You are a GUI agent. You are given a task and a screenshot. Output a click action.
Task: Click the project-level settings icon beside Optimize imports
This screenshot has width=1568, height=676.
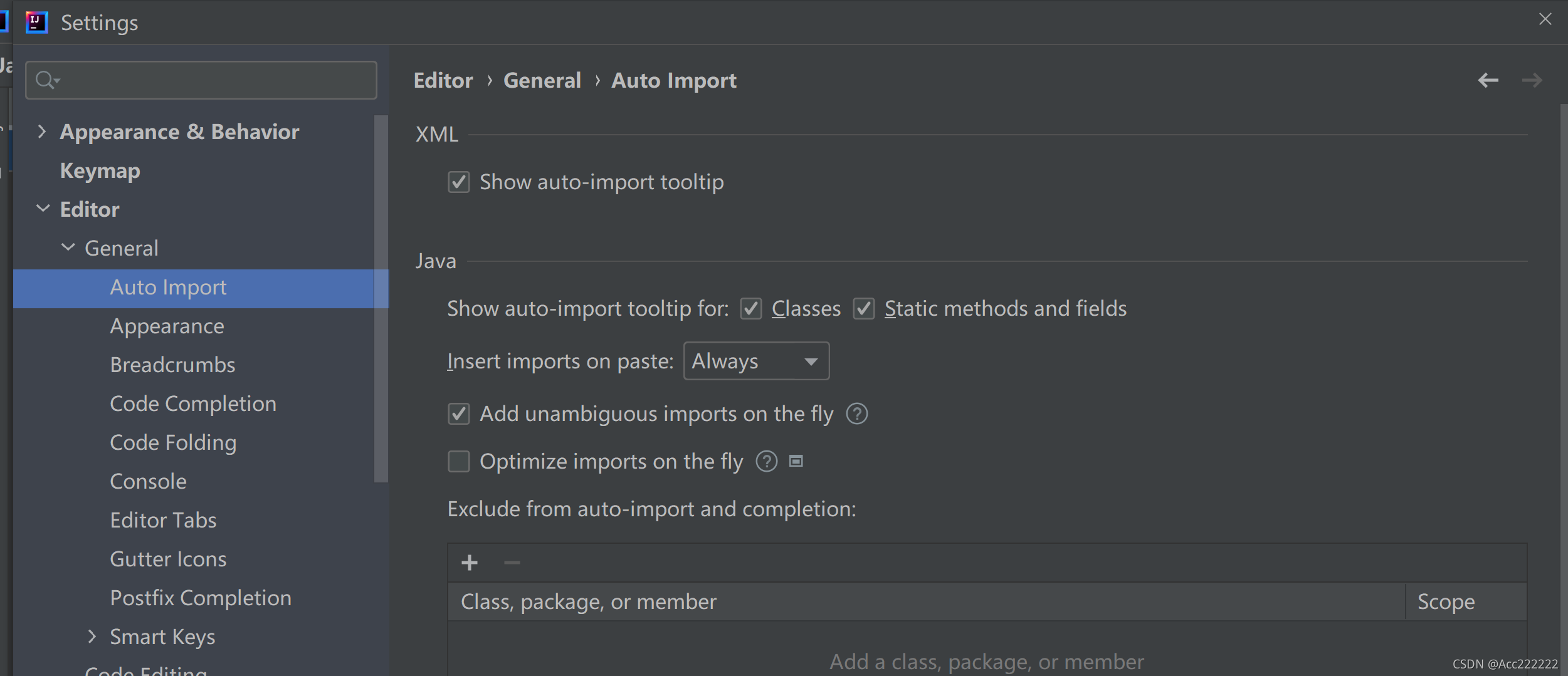pyautogui.click(x=796, y=462)
